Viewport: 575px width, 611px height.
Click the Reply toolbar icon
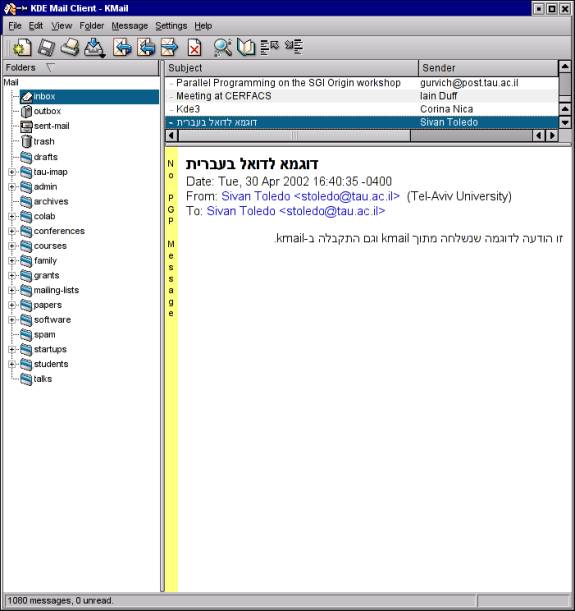pos(122,48)
